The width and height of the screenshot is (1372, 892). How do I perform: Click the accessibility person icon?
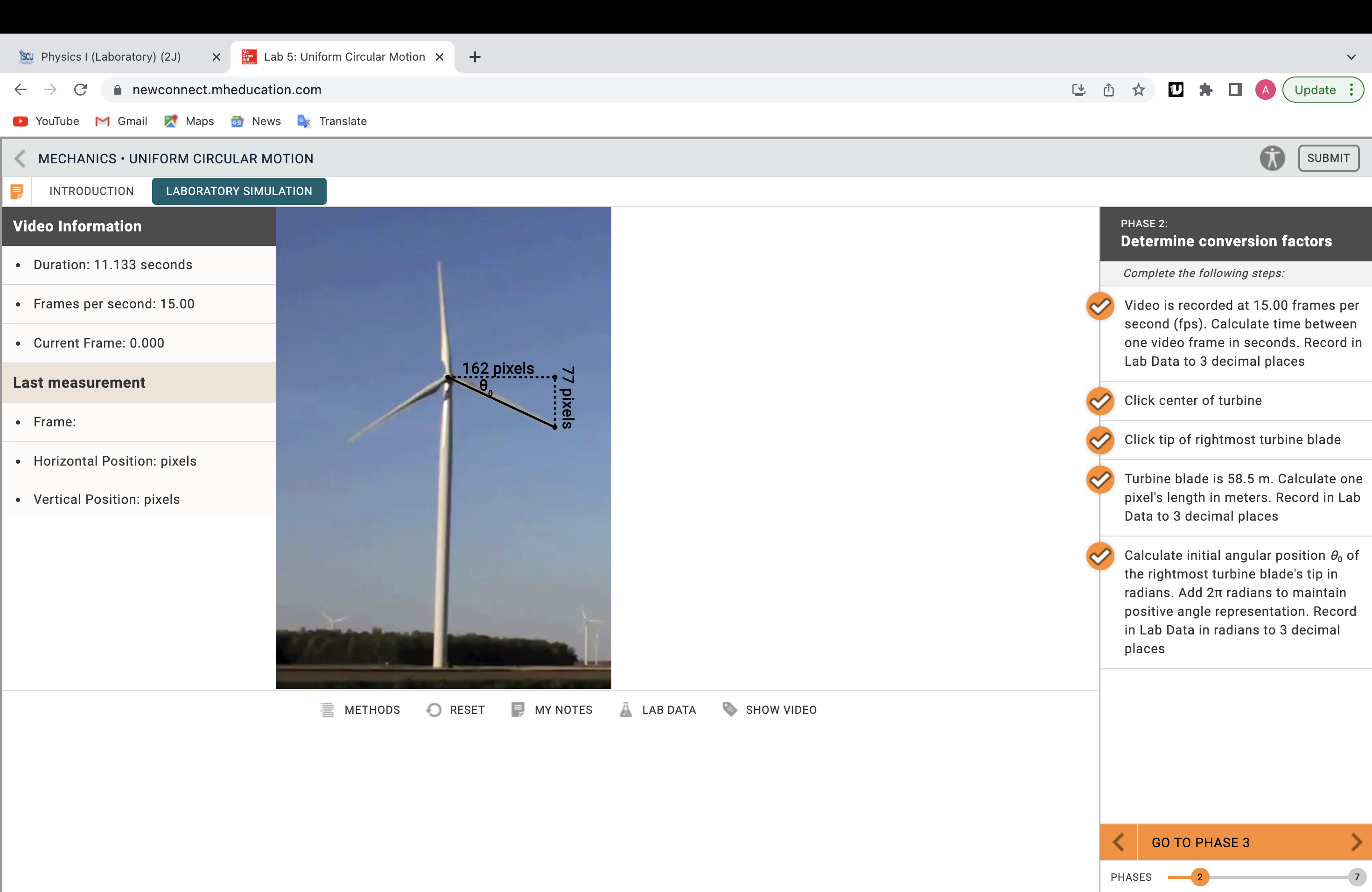(x=1273, y=158)
